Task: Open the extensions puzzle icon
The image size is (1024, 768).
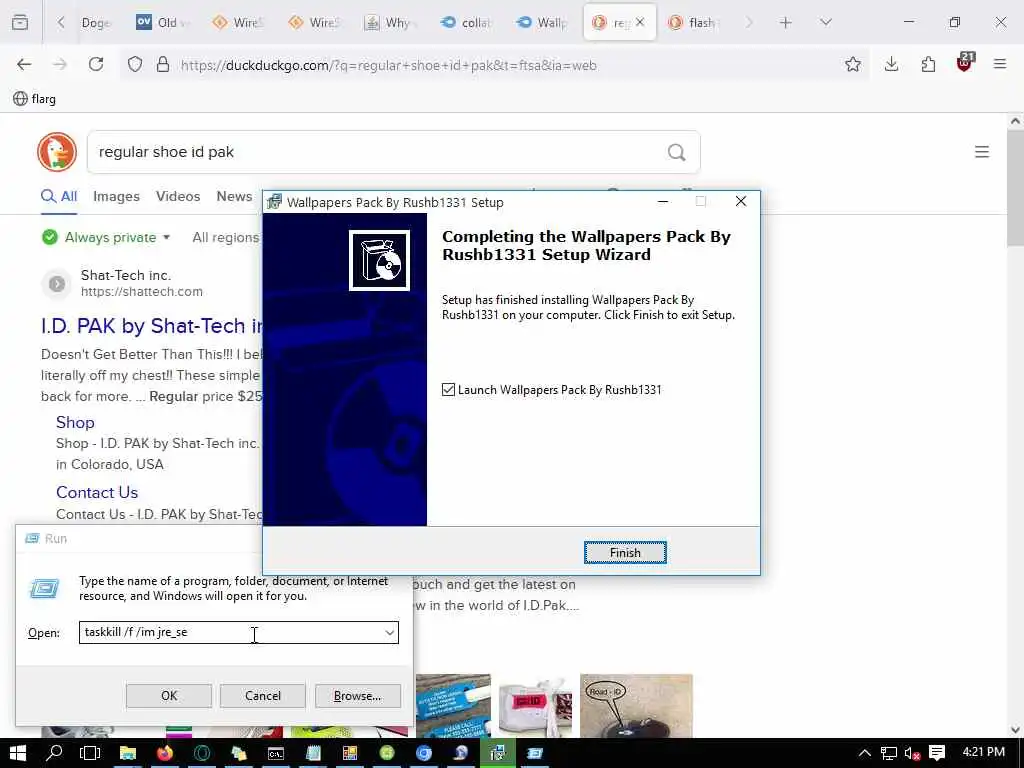Action: click(928, 64)
